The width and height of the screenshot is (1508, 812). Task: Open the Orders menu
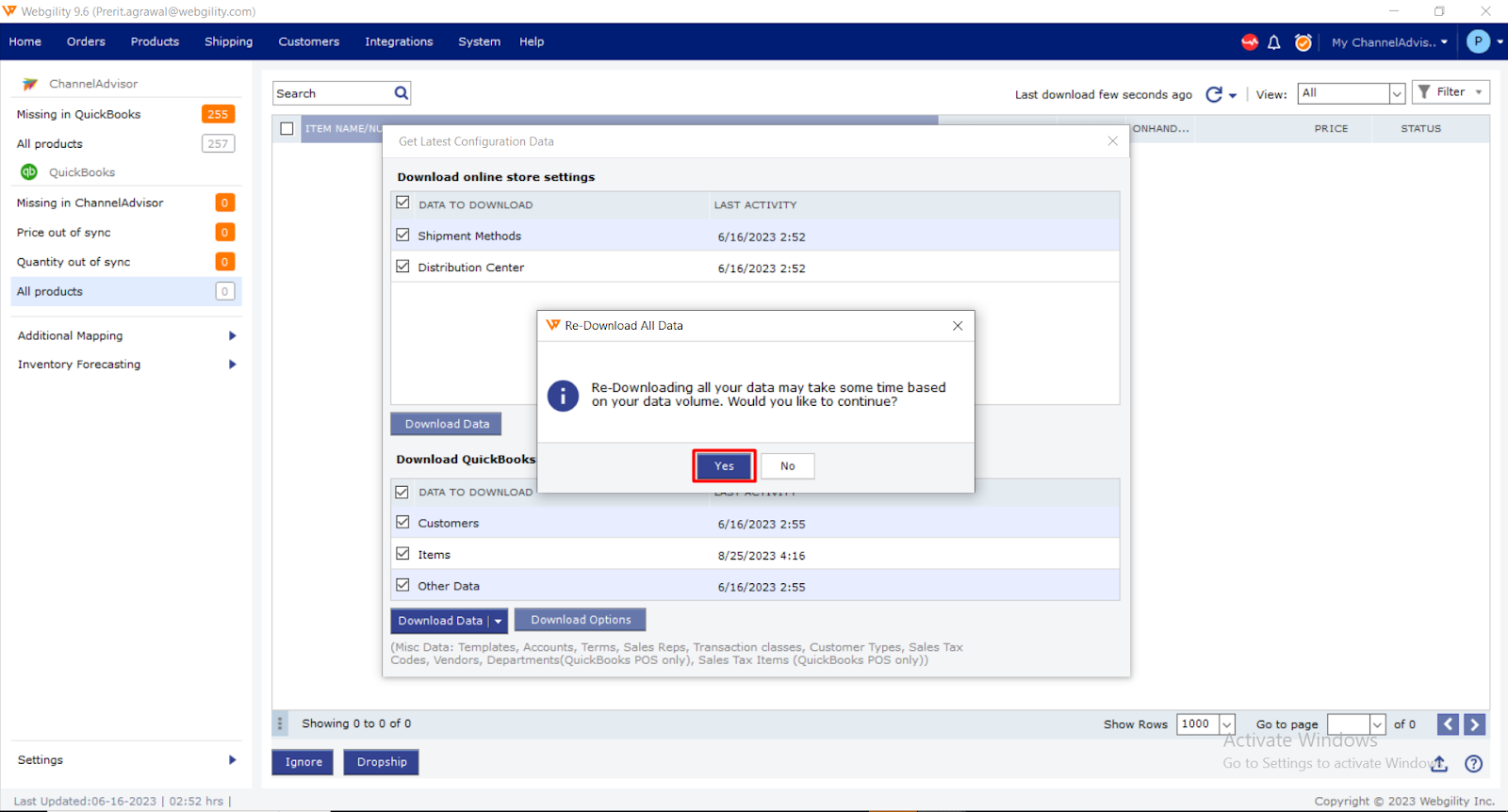point(86,41)
